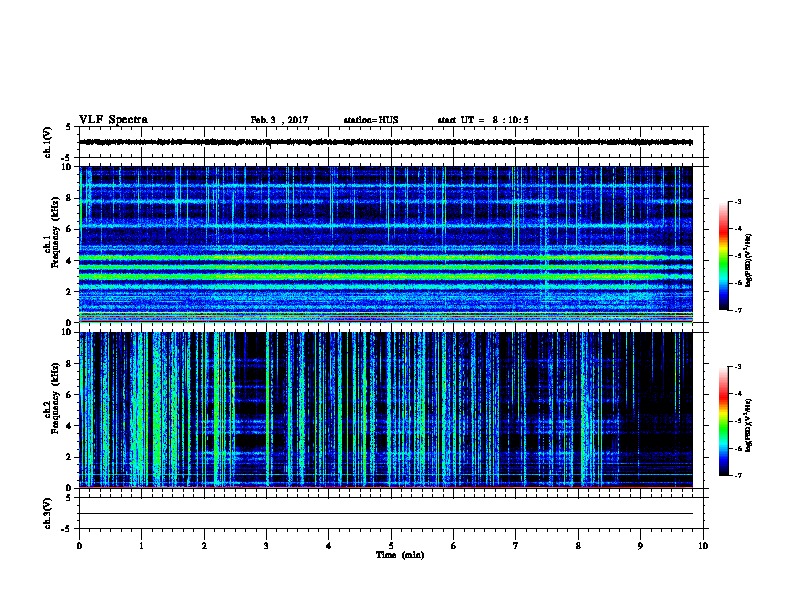Click time axis tick label "4"
The height and width of the screenshot is (612, 792).
pos(329,545)
